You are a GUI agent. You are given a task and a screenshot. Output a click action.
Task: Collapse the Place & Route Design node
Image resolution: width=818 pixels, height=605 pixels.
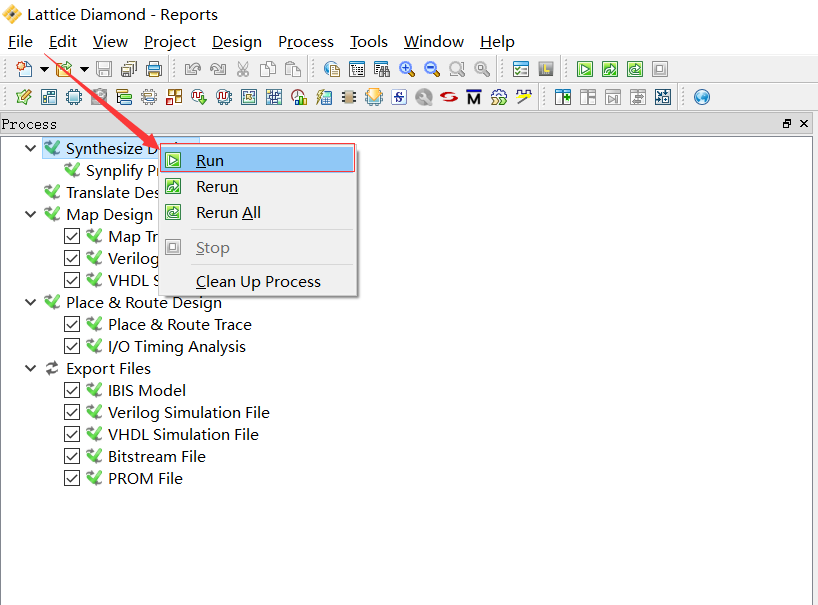pos(31,302)
